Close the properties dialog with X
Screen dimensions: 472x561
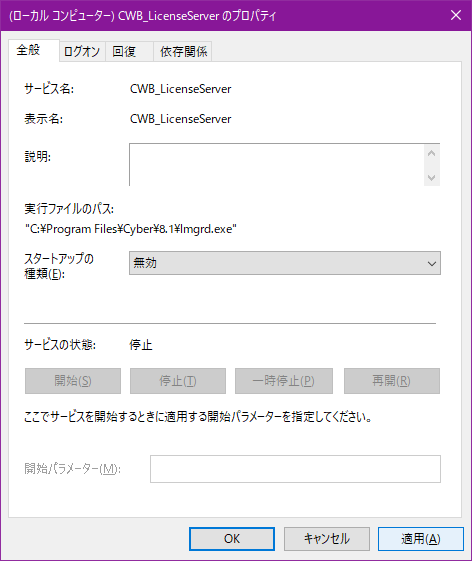tap(456, 15)
